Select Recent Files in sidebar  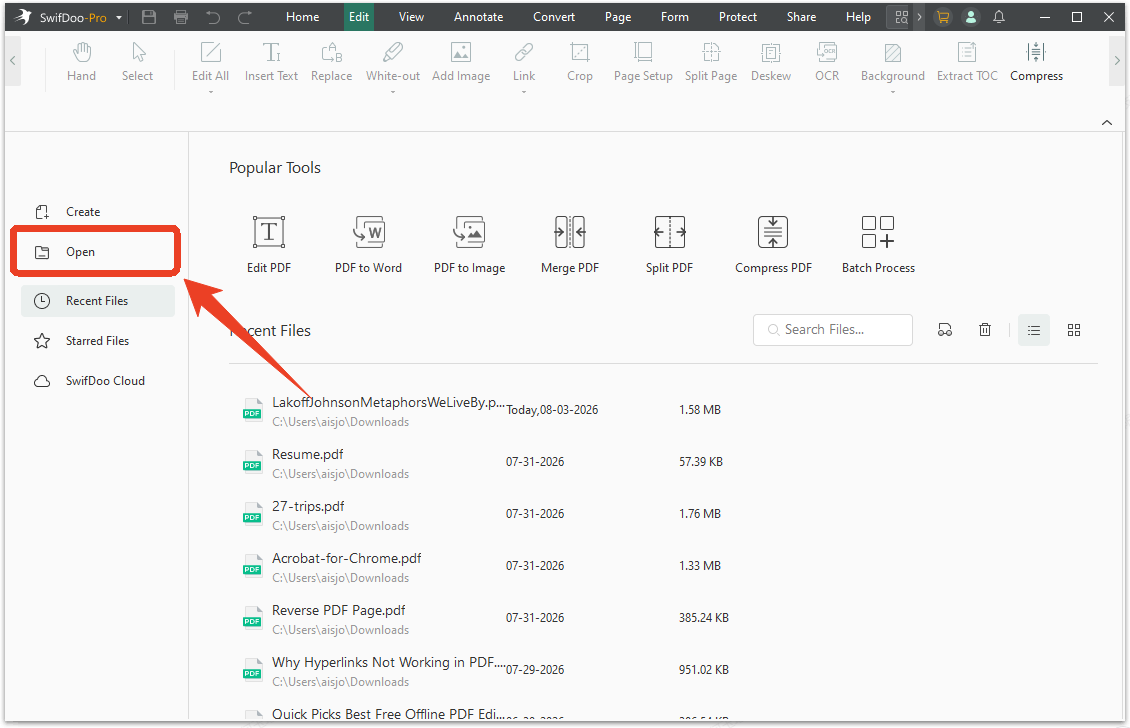point(98,301)
